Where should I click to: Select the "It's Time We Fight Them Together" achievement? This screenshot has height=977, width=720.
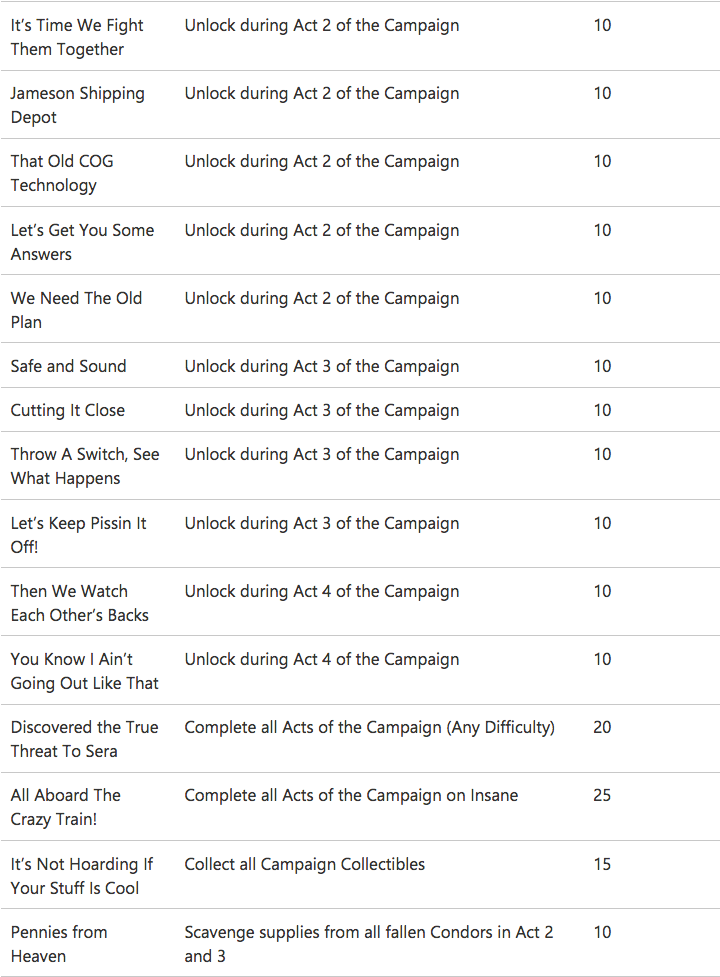pyautogui.click(x=77, y=37)
